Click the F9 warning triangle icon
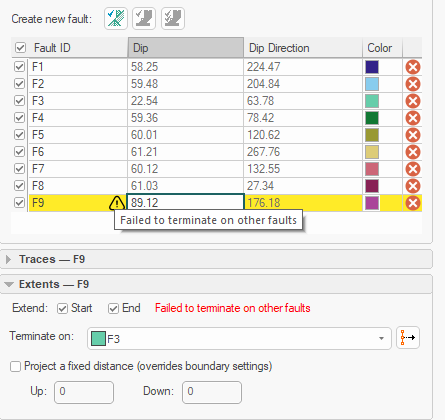 tap(117, 203)
